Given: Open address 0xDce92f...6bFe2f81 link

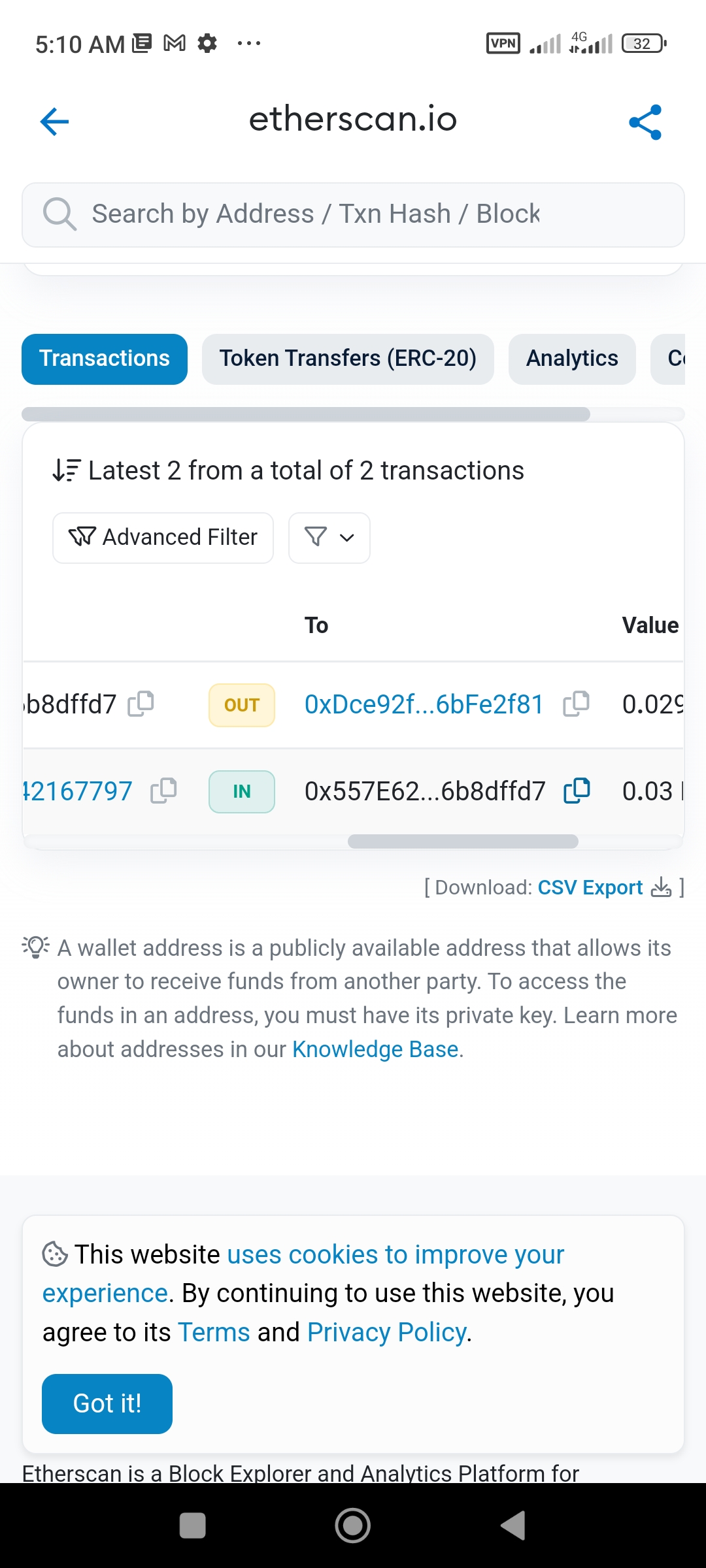Looking at the screenshot, I should (x=424, y=704).
